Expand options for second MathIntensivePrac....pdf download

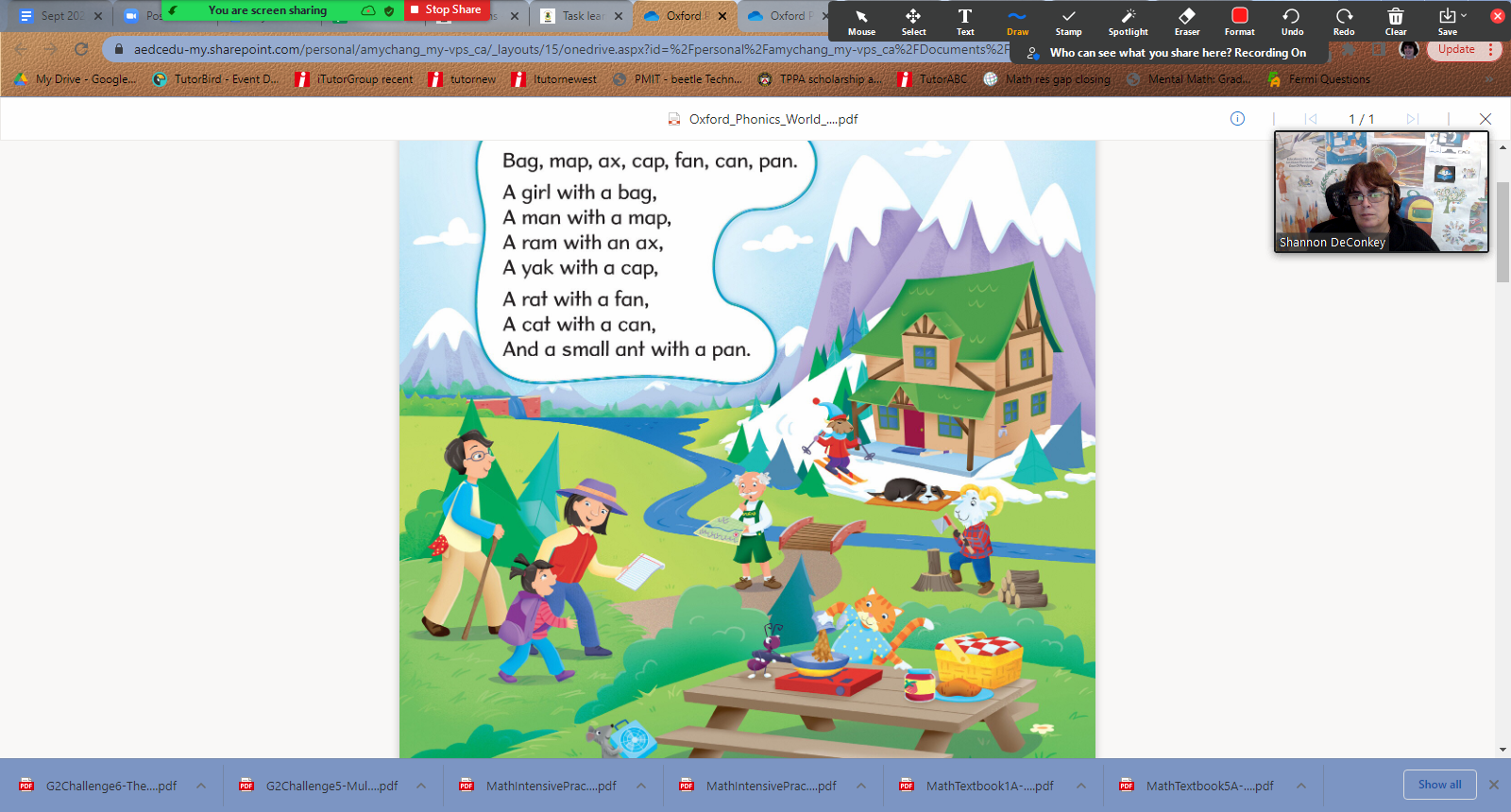point(861,786)
